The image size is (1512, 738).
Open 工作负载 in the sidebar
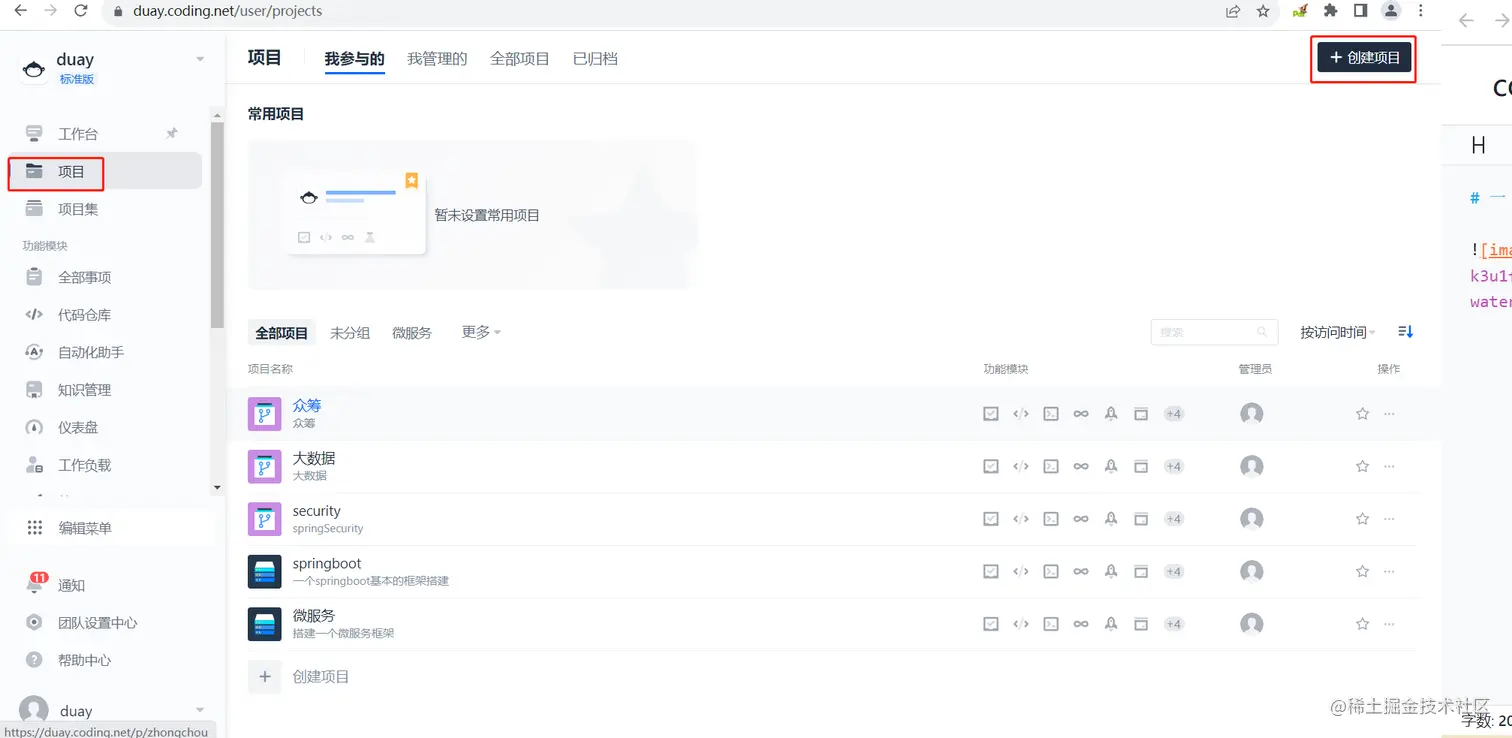pyautogui.click(x=84, y=465)
